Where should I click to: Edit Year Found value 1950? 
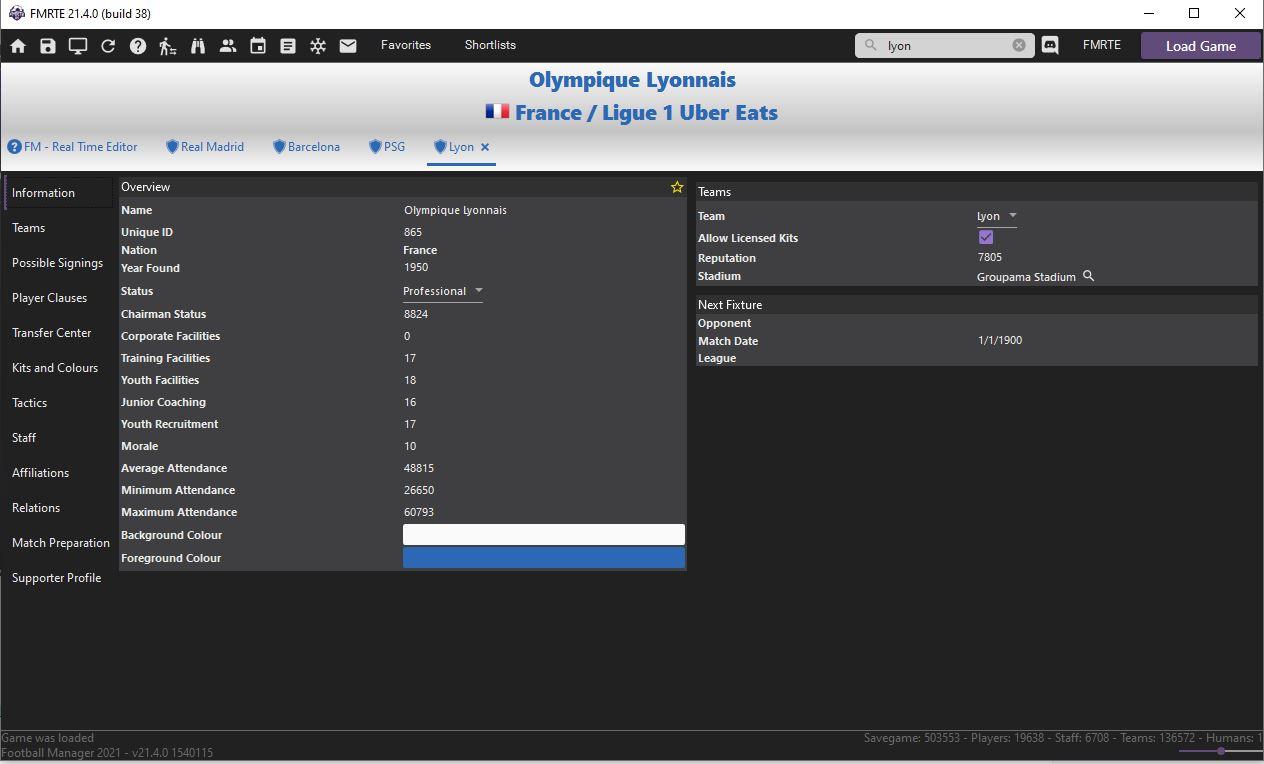(x=416, y=268)
